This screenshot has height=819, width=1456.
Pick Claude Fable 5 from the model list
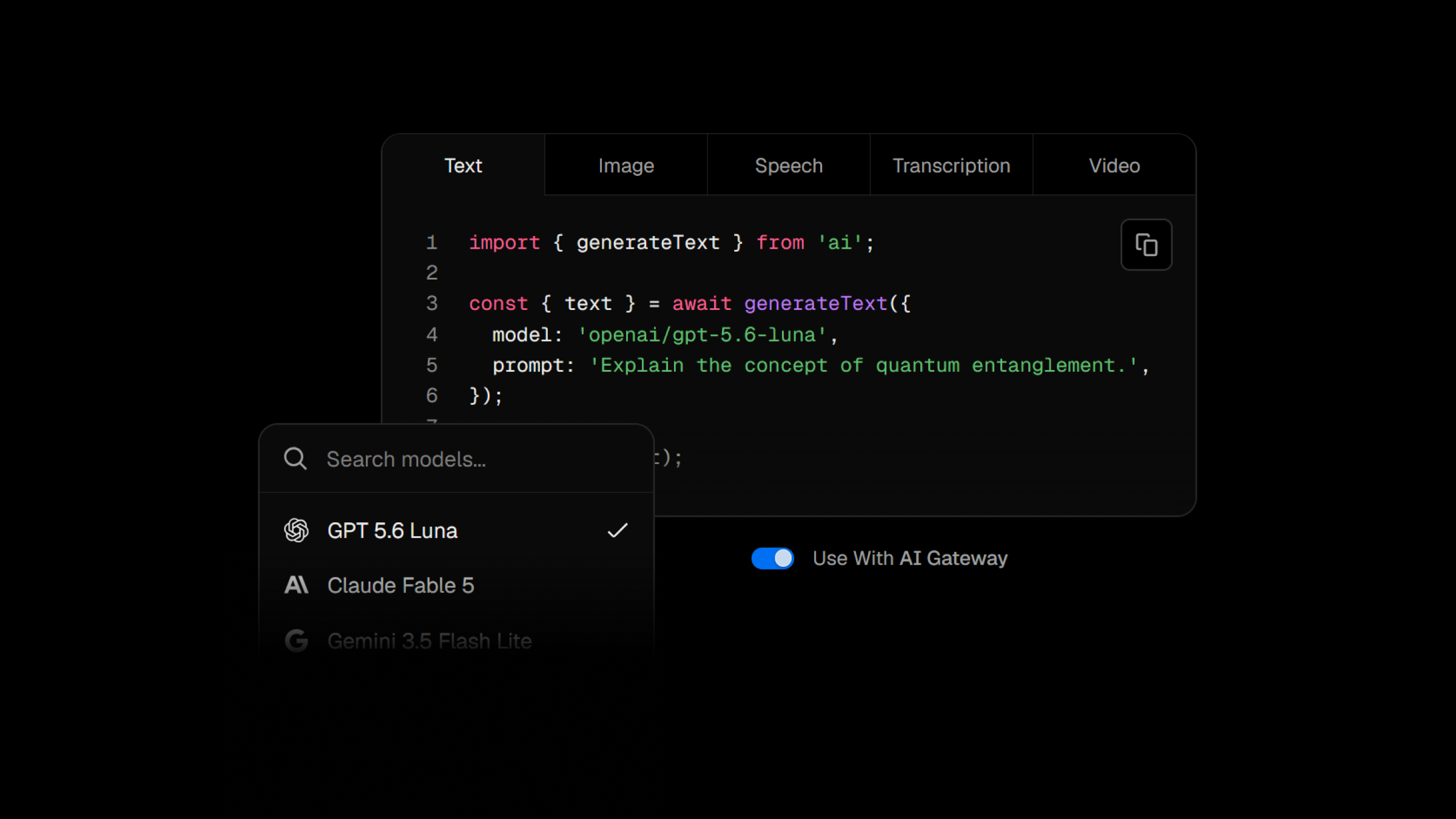click(x=456, y=585)
